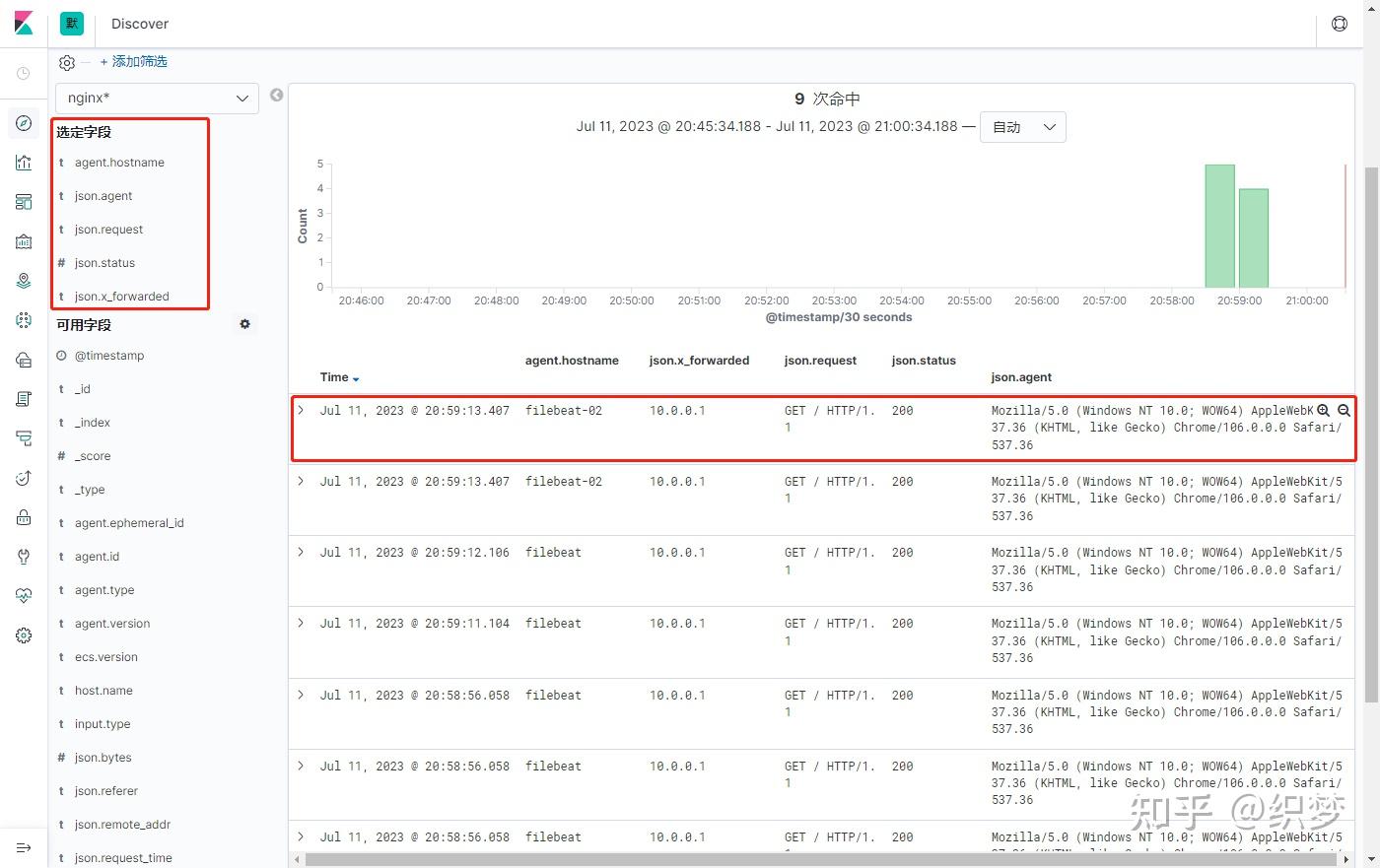Open the Dev Tools wrench icon
Image resolution: width=1380 pixels, height=868 pixels.
24,557
